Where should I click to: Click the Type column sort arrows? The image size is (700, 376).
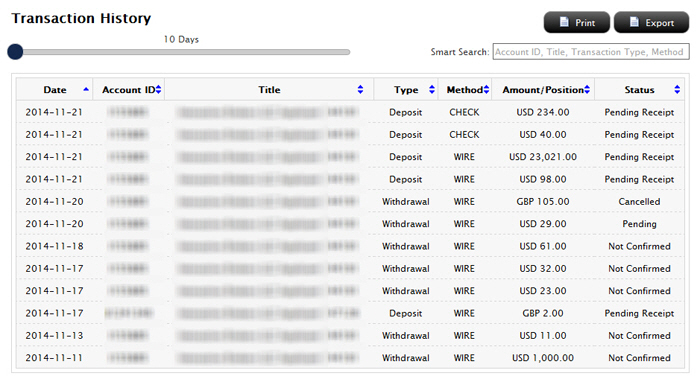(x=432, y=89)
